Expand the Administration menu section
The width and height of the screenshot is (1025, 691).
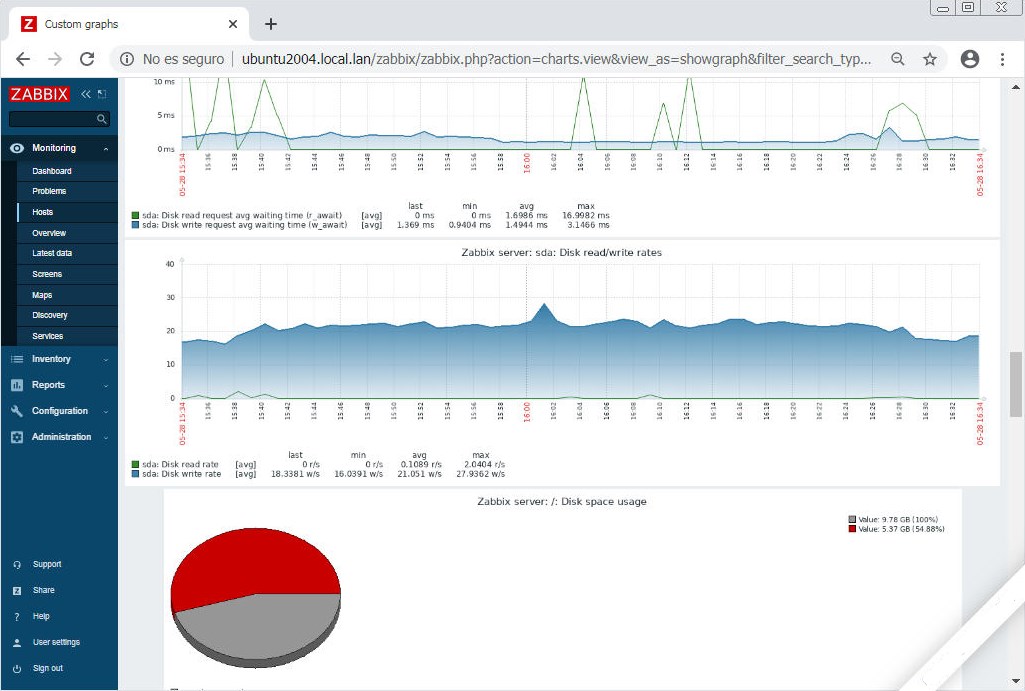pos(106,437)
